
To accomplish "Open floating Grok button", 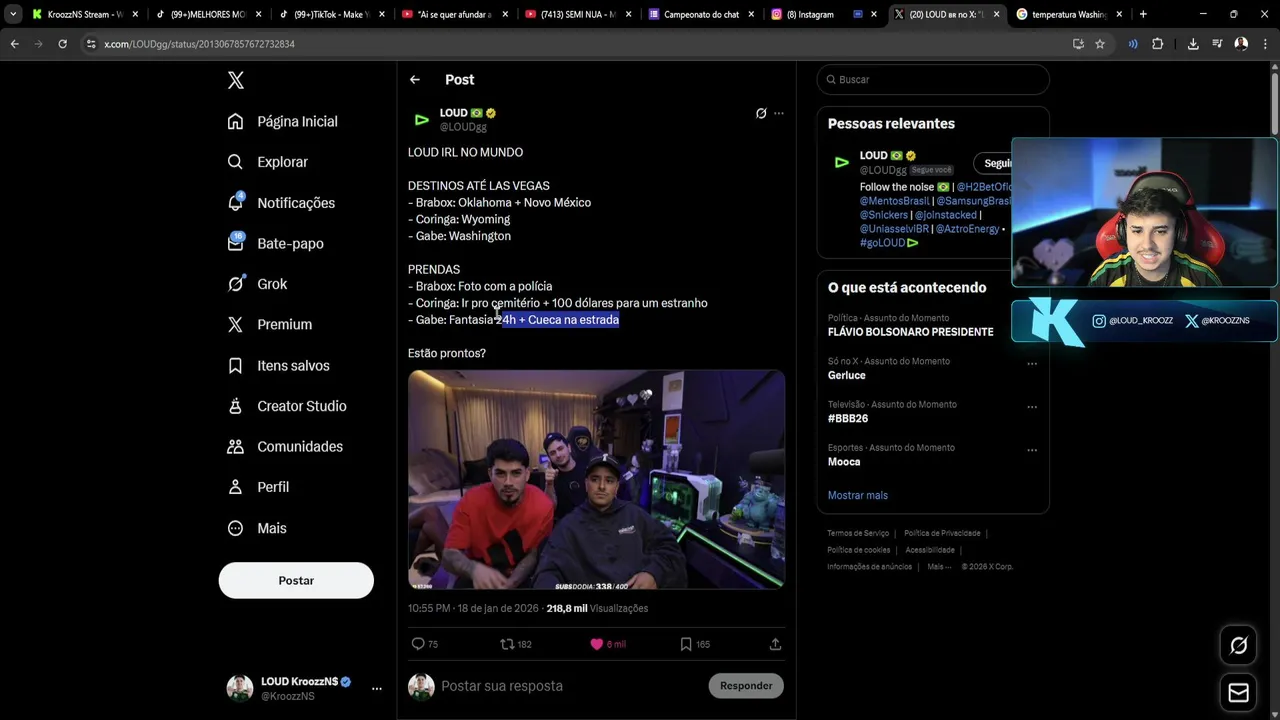I will pos(1238,645).
